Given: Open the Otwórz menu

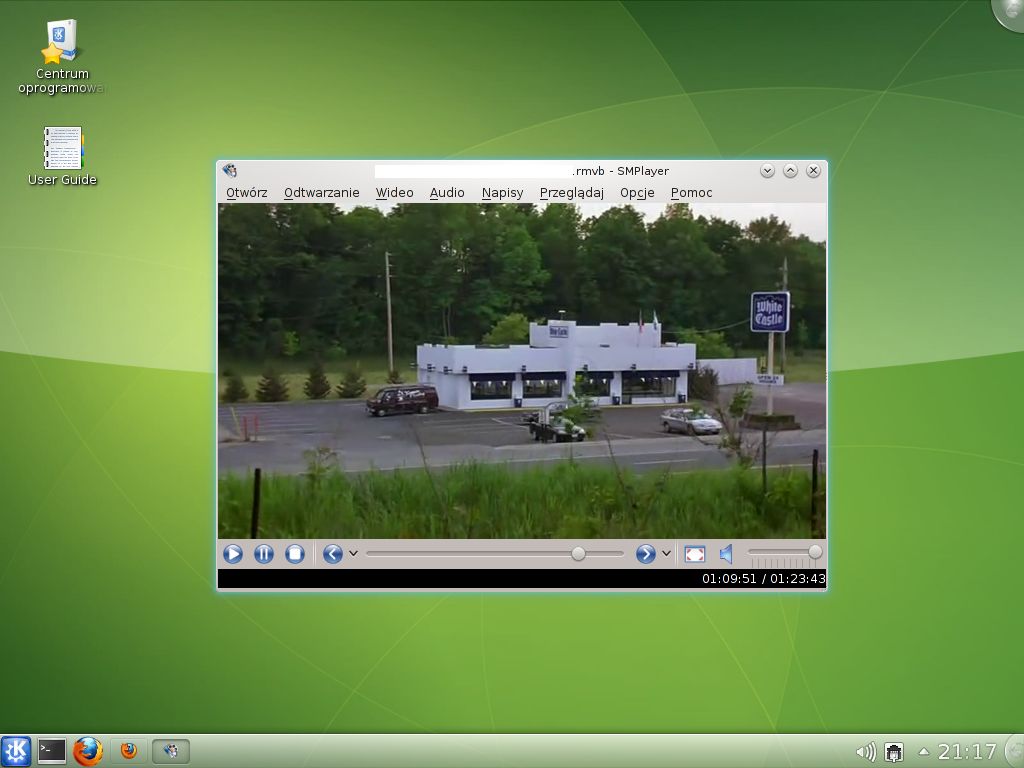Looking at the screenshot, I should [246, 193].
